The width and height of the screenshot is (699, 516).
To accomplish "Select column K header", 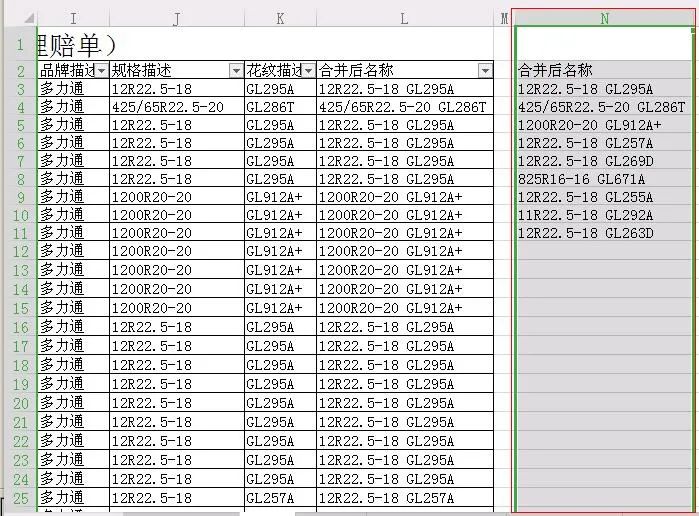I will pyautogui.click(x=280, y=18).
